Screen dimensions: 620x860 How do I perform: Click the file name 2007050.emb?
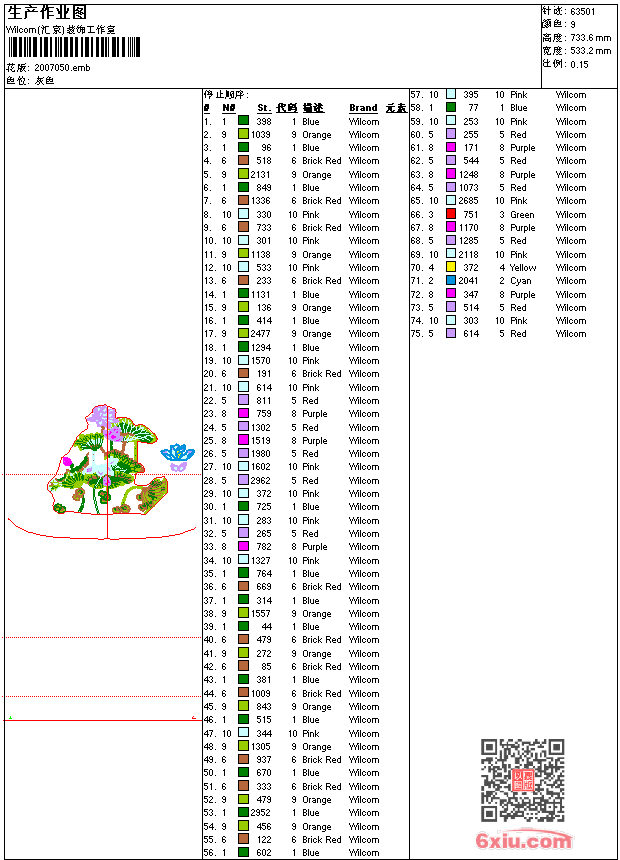coord(62,67)
